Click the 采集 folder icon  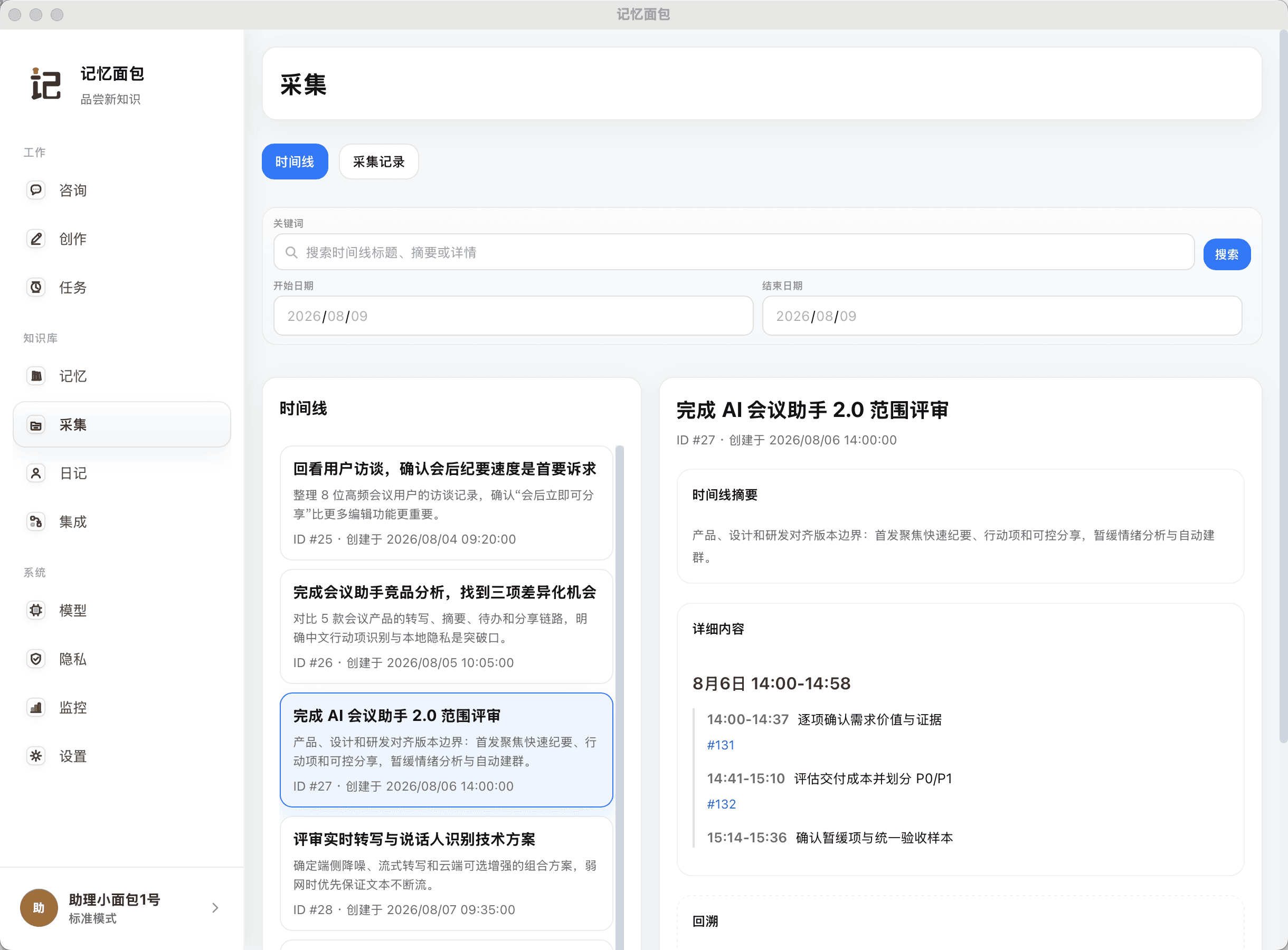pos(36,425)
